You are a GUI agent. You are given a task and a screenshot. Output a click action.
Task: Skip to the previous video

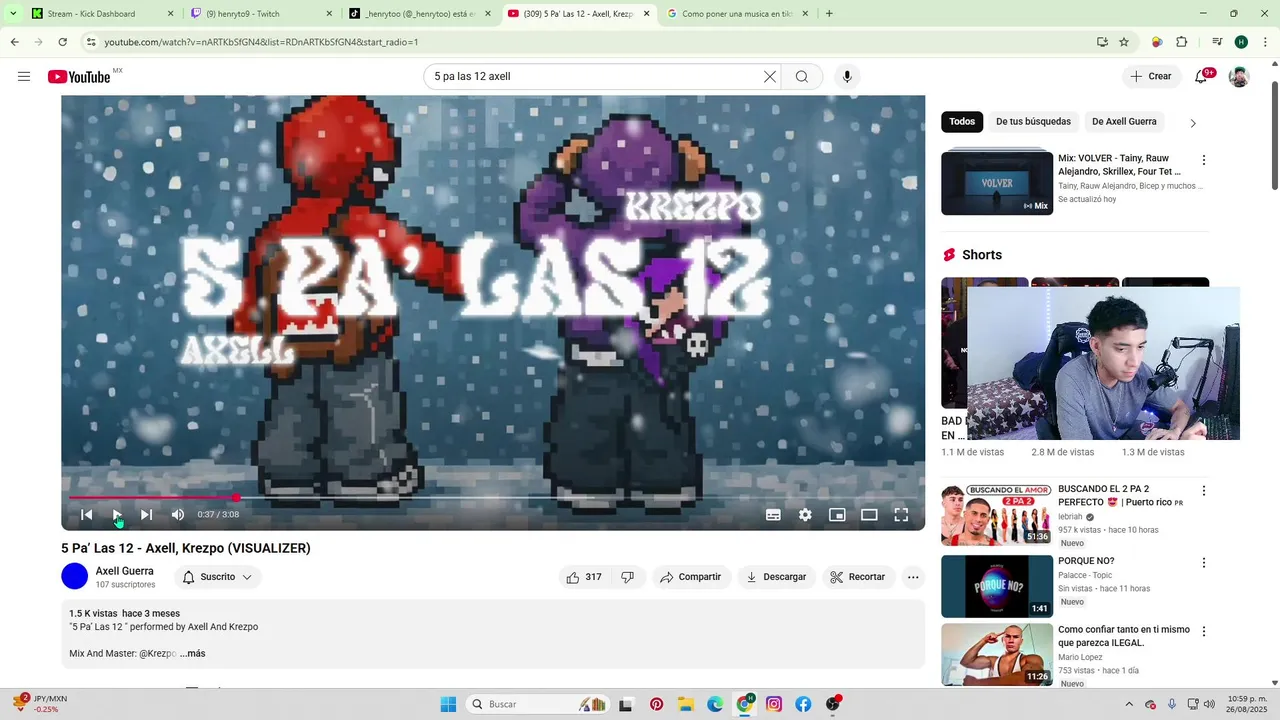pyautogui.click(x=87, y=515)
